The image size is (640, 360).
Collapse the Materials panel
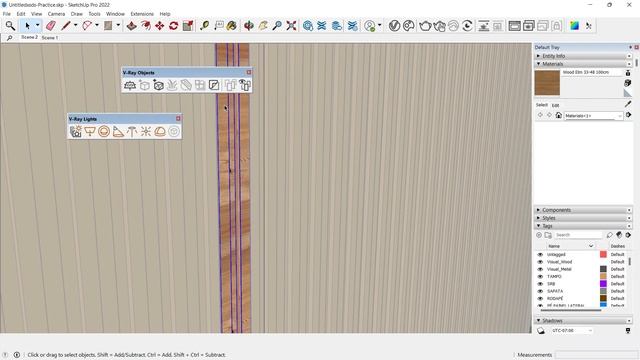583,64
